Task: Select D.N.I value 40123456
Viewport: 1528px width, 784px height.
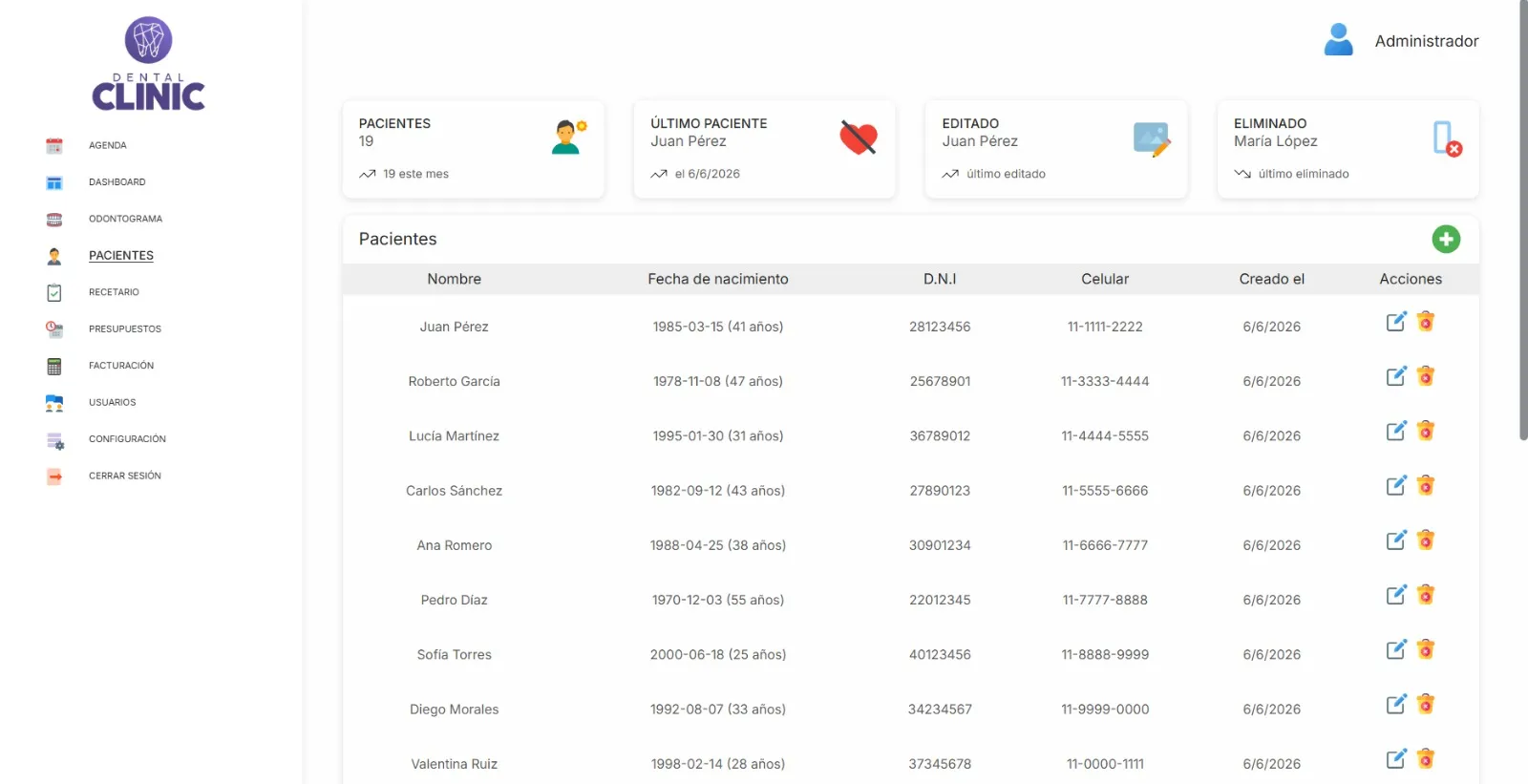Action: pyautogui.click(x=940, y=655)
